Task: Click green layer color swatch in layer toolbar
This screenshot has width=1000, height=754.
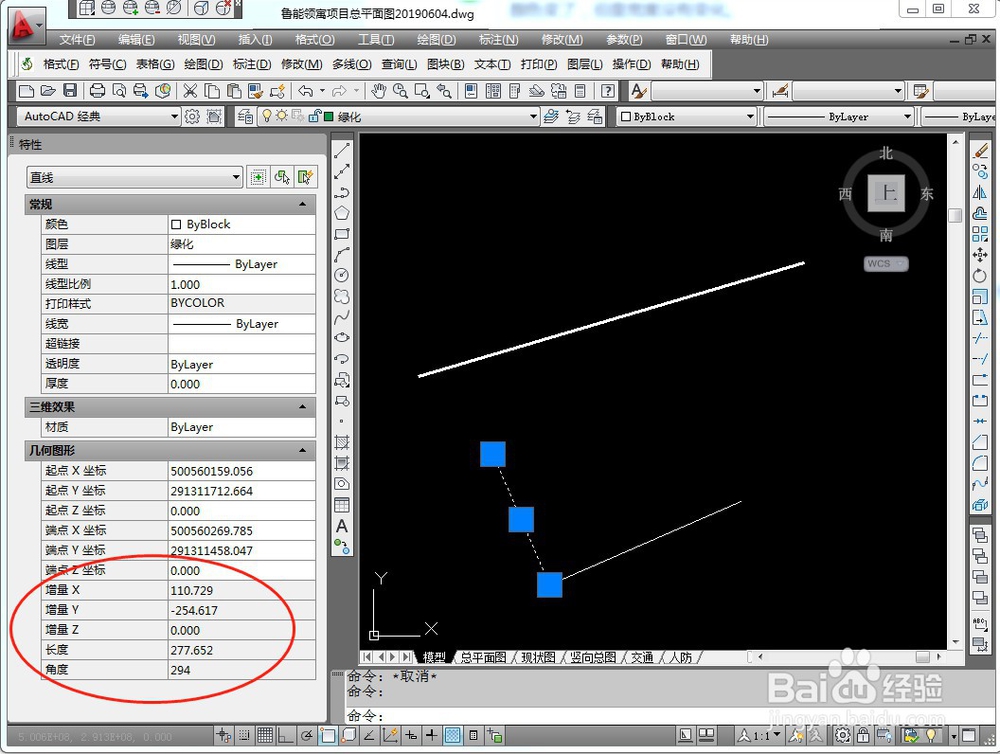Action: pos(329,117)
